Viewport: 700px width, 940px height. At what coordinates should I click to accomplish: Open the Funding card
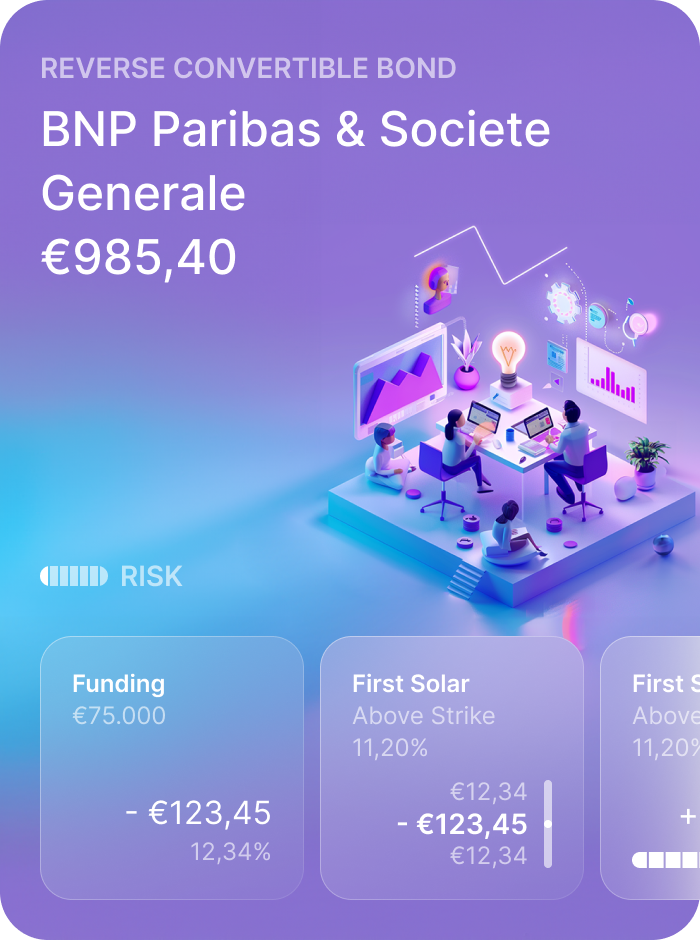pos(172,768)
